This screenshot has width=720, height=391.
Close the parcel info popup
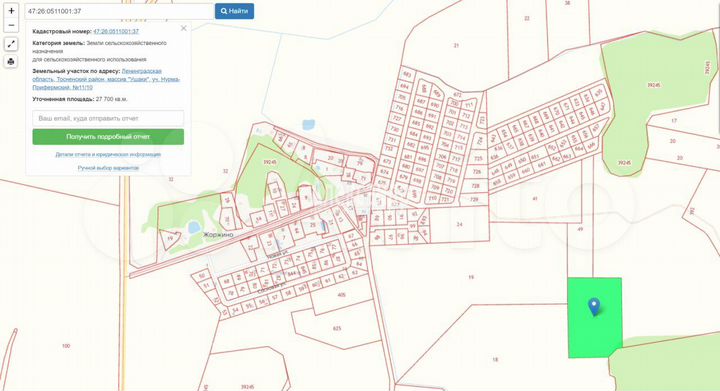point(184,28)
